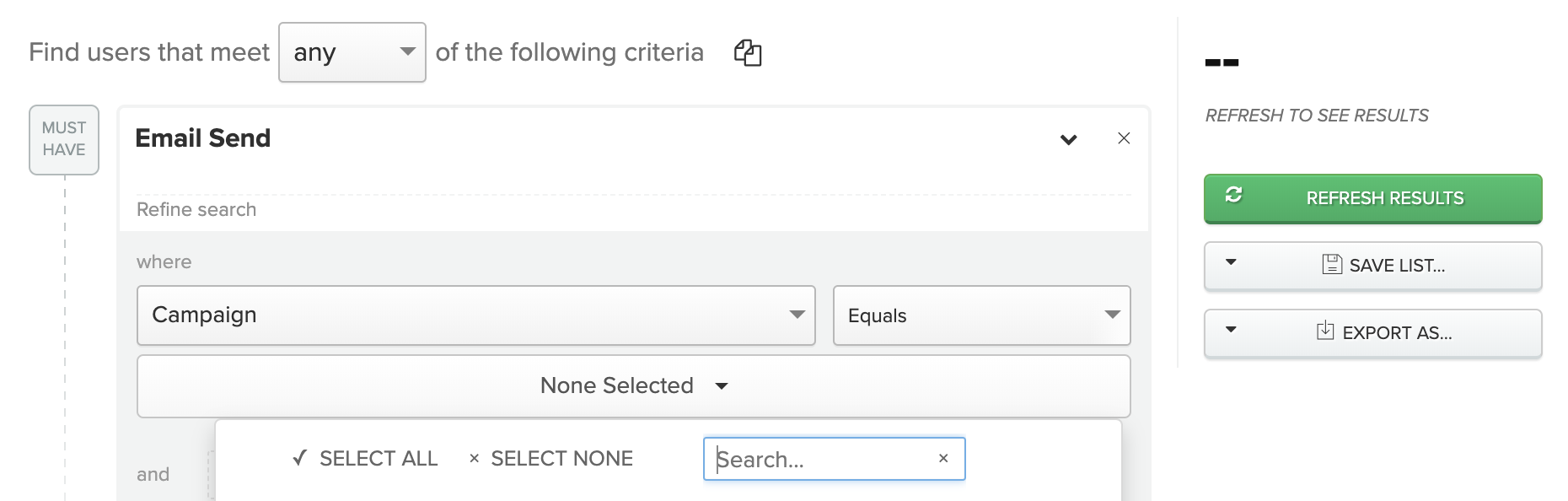Click the SAVE LIST button
Image resolution: width=1568 pixels, height=501 pixels.
pyautogui.click(x=1372, y=266)
